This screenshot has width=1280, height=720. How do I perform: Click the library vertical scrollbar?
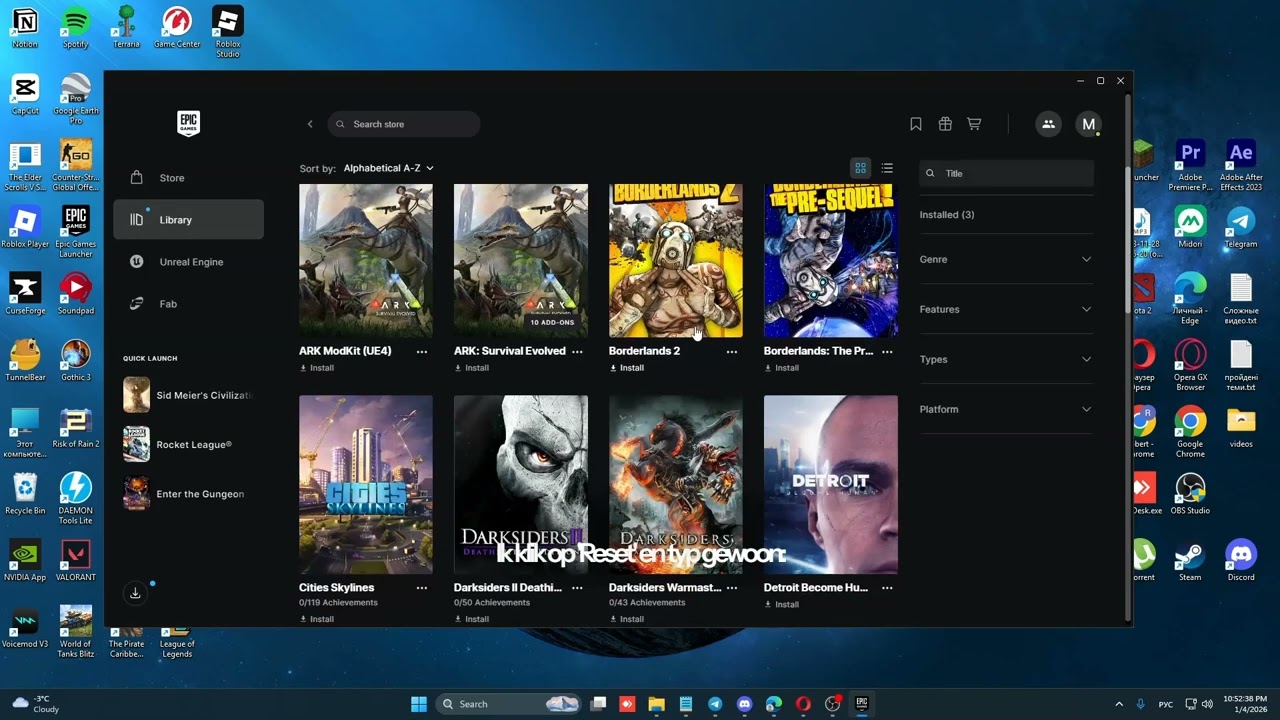(1129, 240)
